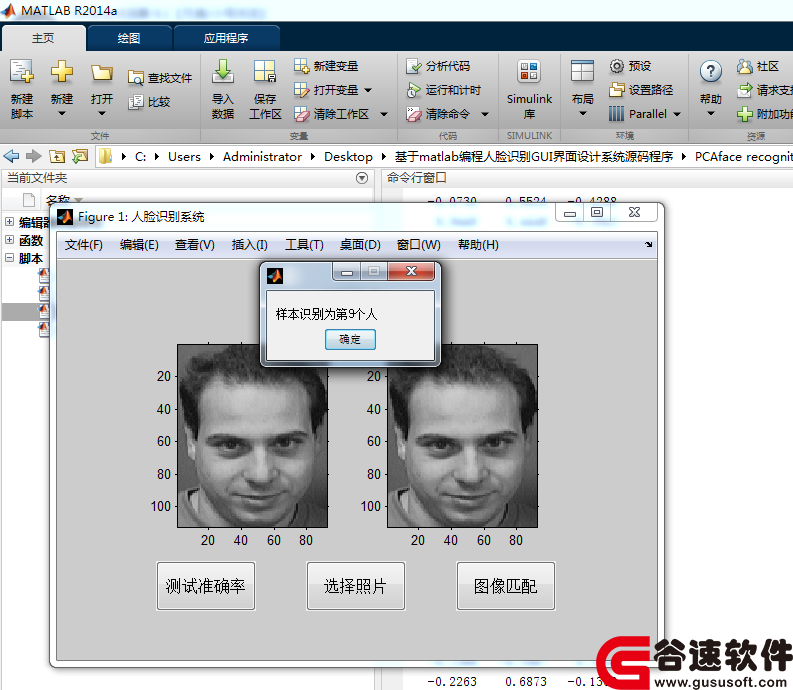Switch to the 主页 (Home) tab

point(43,38)
